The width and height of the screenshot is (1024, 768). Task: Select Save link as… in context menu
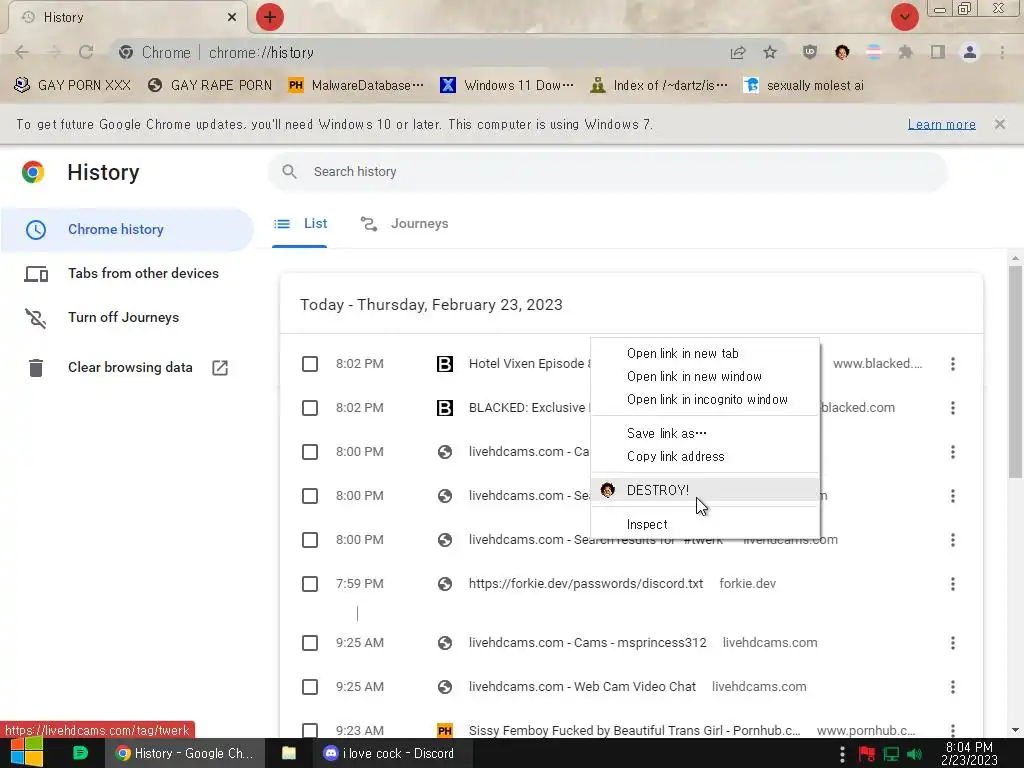point(705,434)
